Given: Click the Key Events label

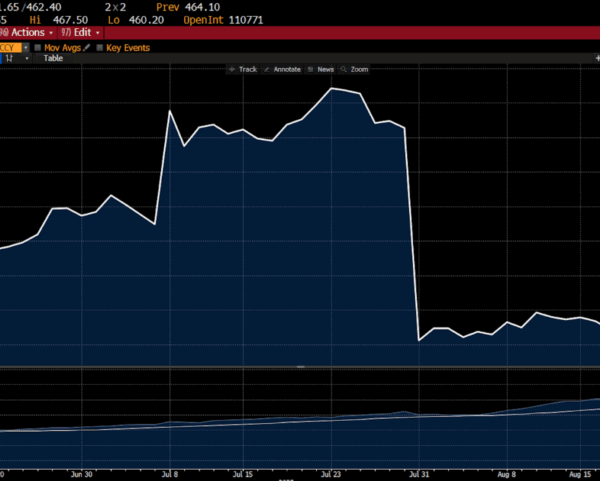Looking at the screenshot, I should coord(127,47).
